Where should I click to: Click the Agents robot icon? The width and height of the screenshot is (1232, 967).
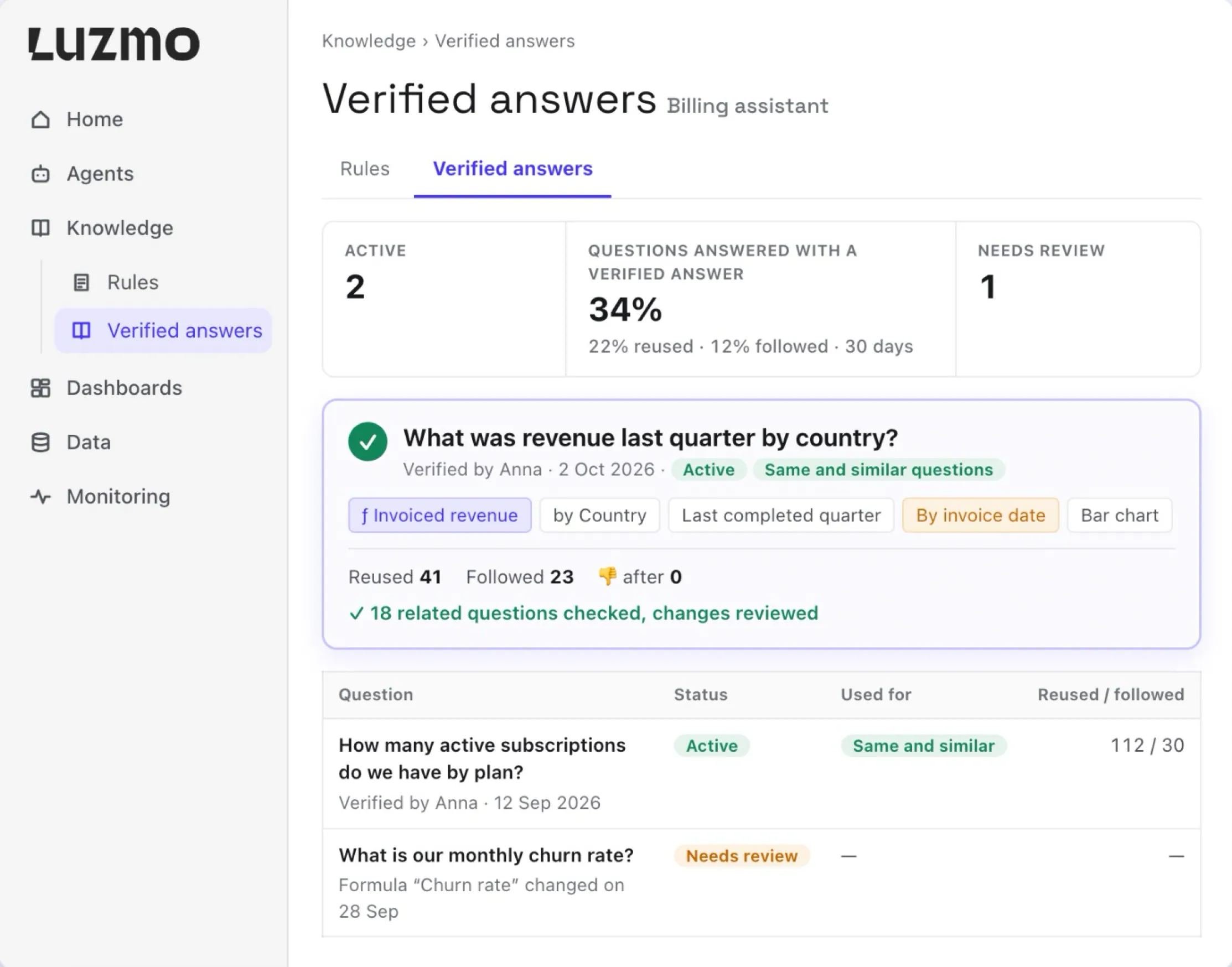pos(40,174)
